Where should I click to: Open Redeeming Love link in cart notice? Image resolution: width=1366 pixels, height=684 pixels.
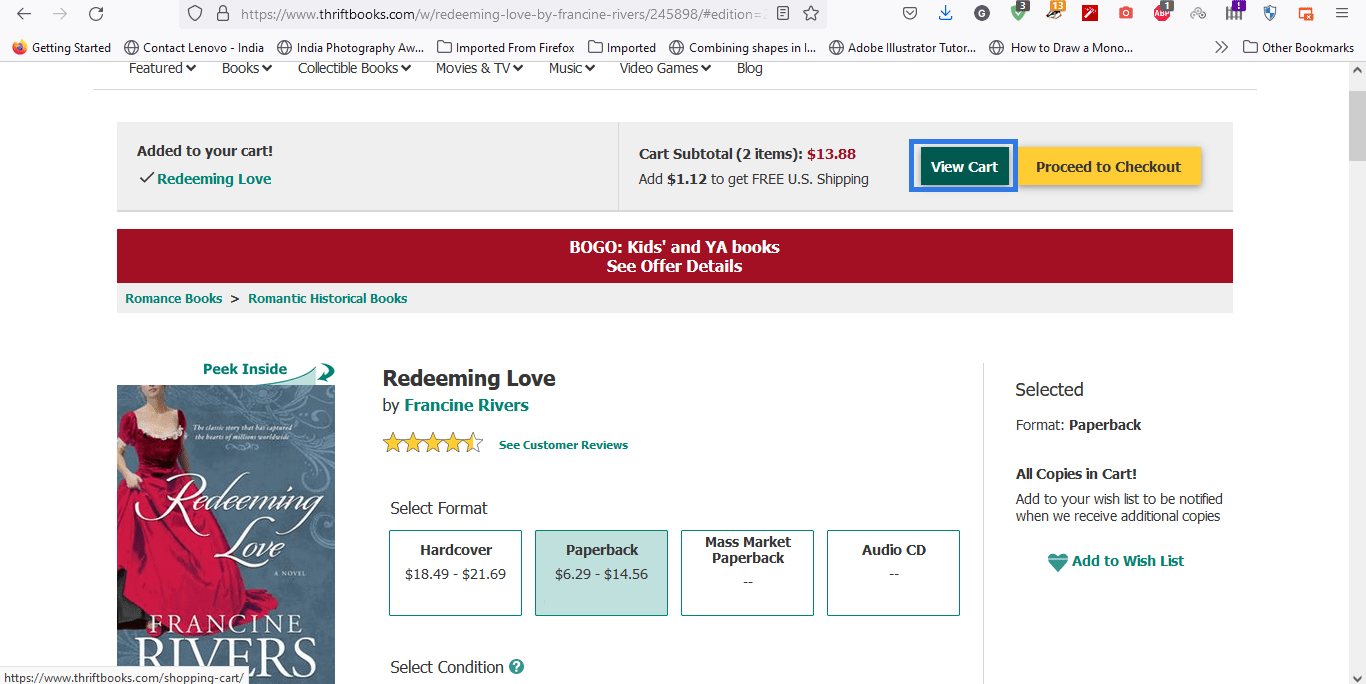click(214, 179)
